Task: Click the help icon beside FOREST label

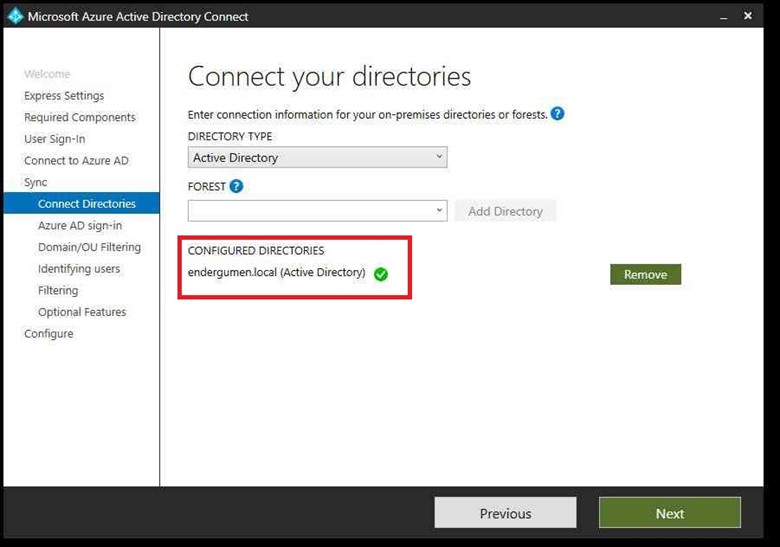Action: (236, 186)
